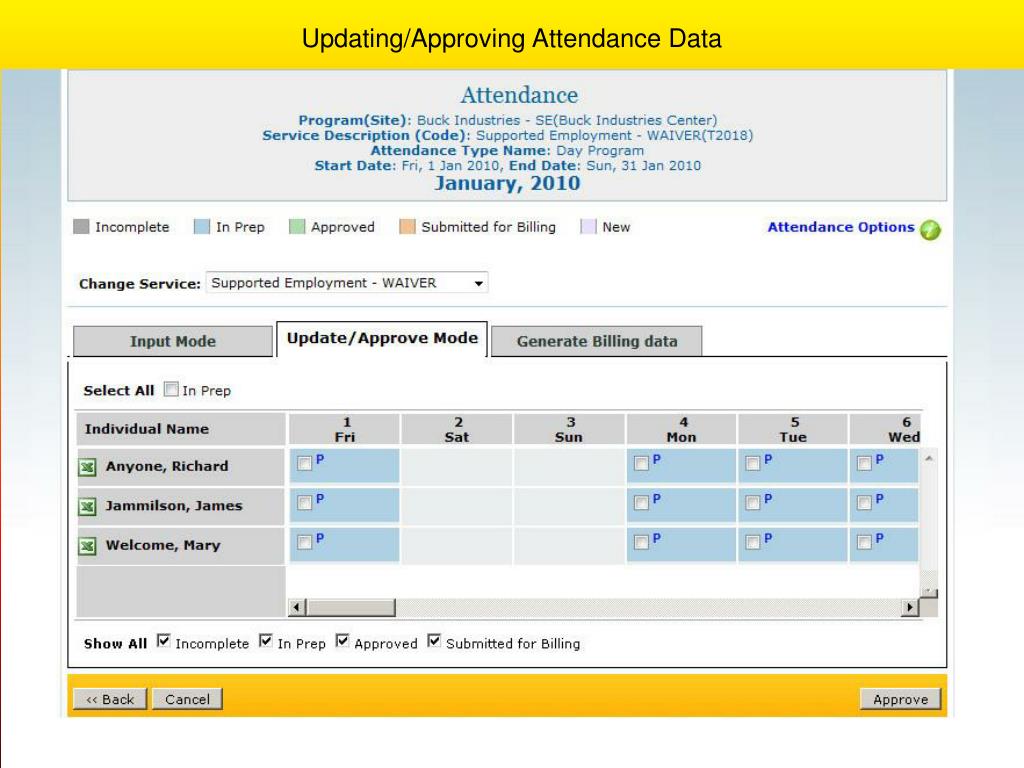Viewport: 1024px width, 768px height.
Task: Click the P link for Anyone, Richard Friday
Action: coord(320,460)
